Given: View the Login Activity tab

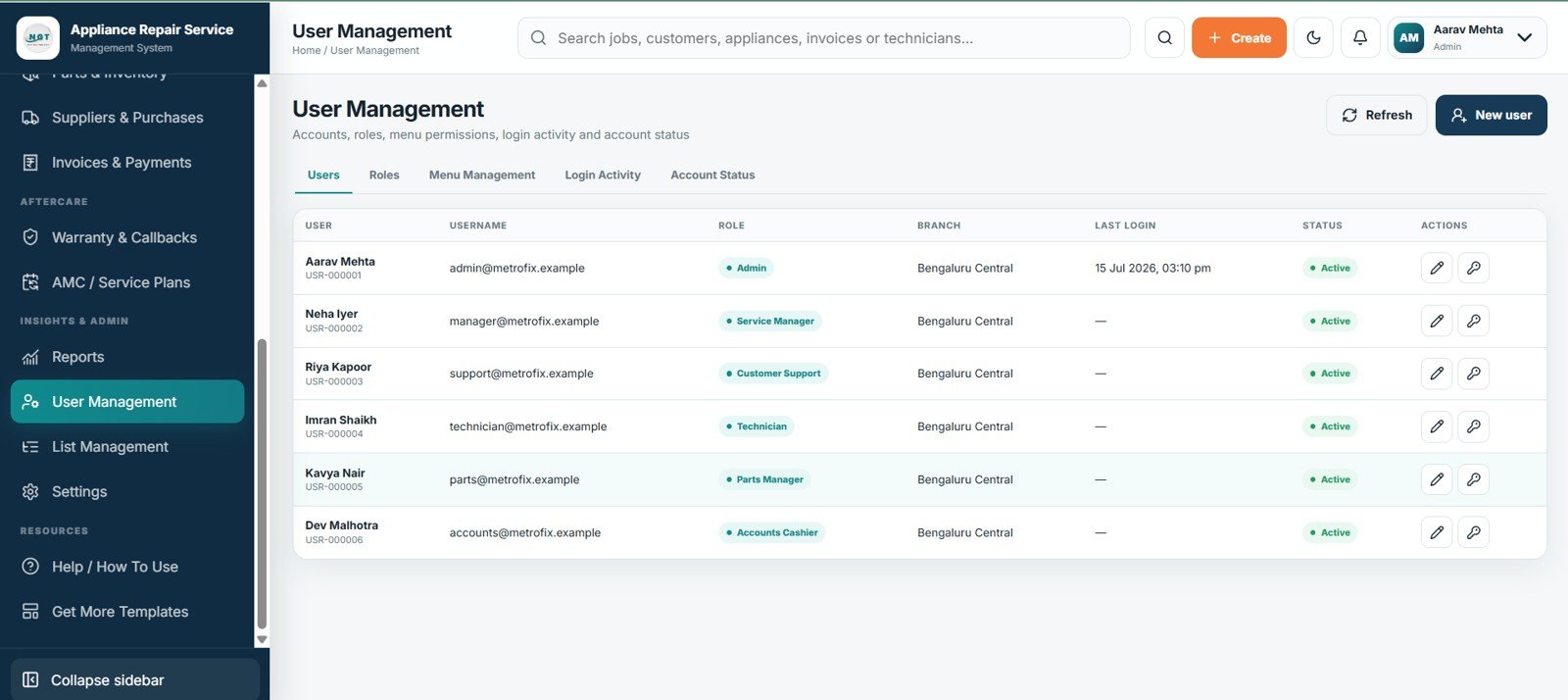Looking at the screenshot, I should (603, 175).
